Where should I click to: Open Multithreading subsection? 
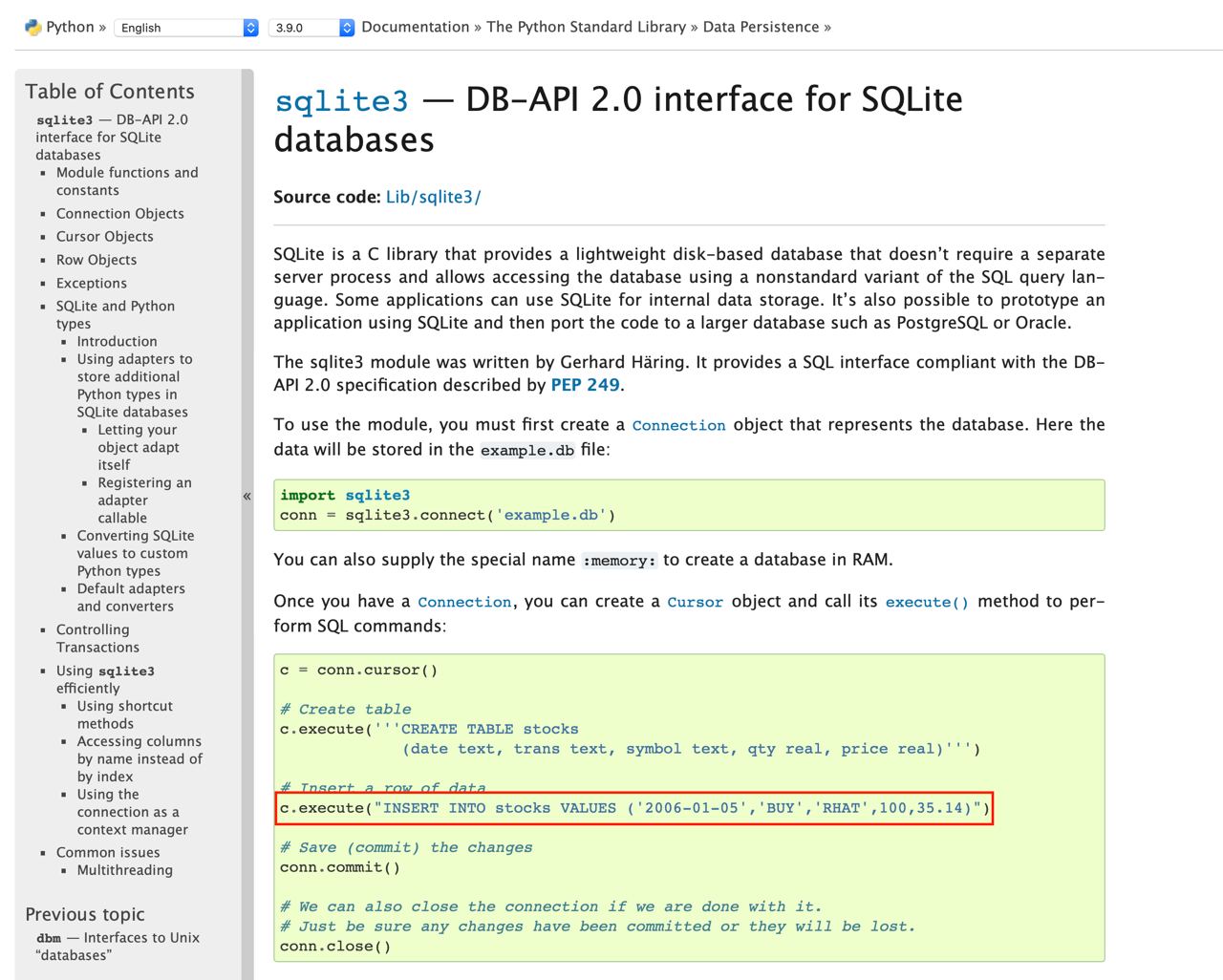pyautogui.click(x=125, y=870)
